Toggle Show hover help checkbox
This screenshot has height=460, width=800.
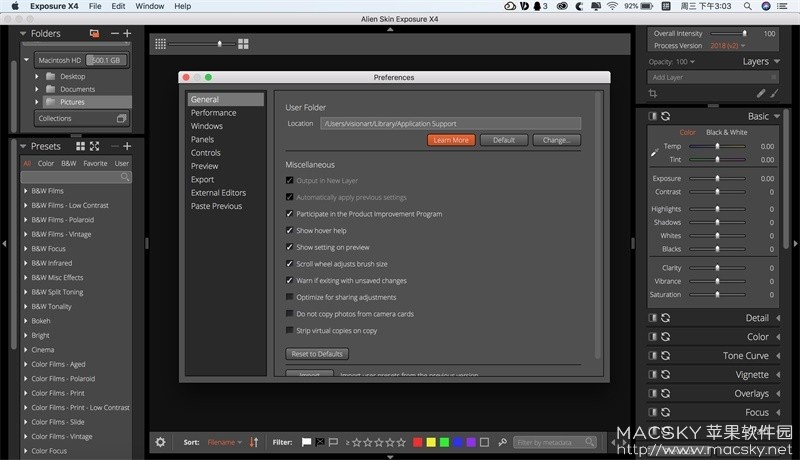coord(289,231)
